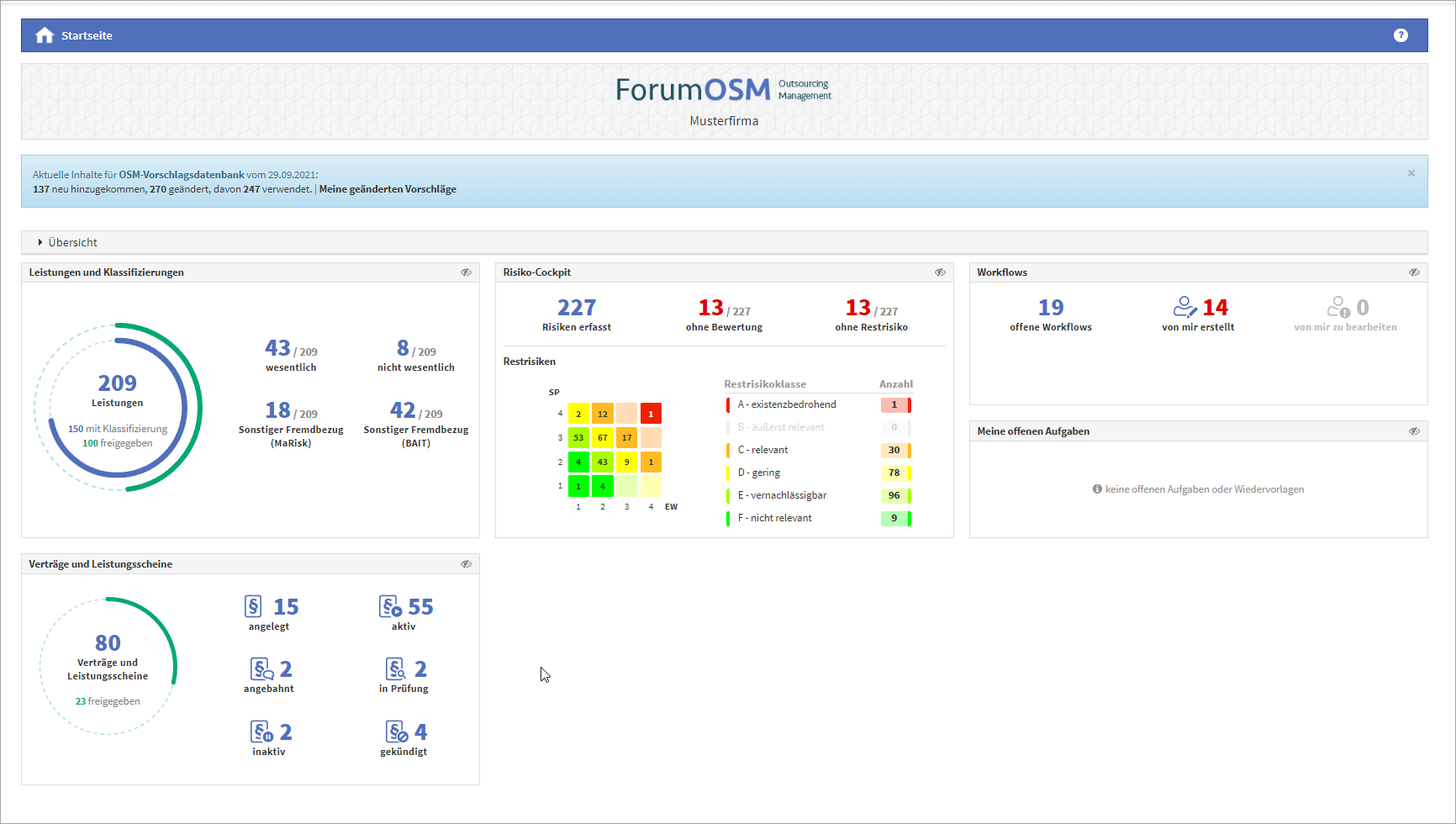Hide the Meine offenen Aufgaben panel

[x=1414, y=431]
